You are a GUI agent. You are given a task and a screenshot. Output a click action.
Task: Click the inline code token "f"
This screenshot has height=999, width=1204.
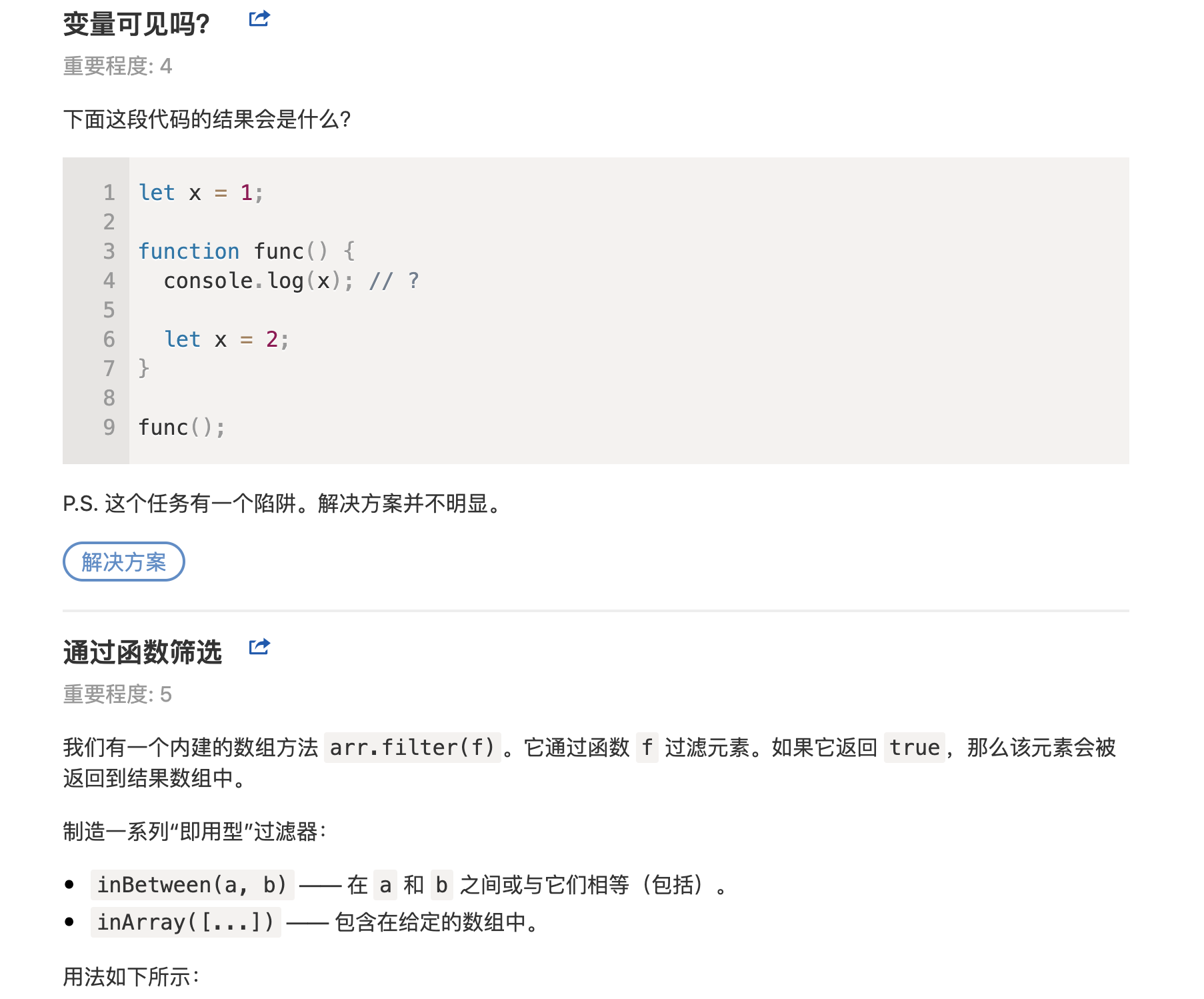646,748
